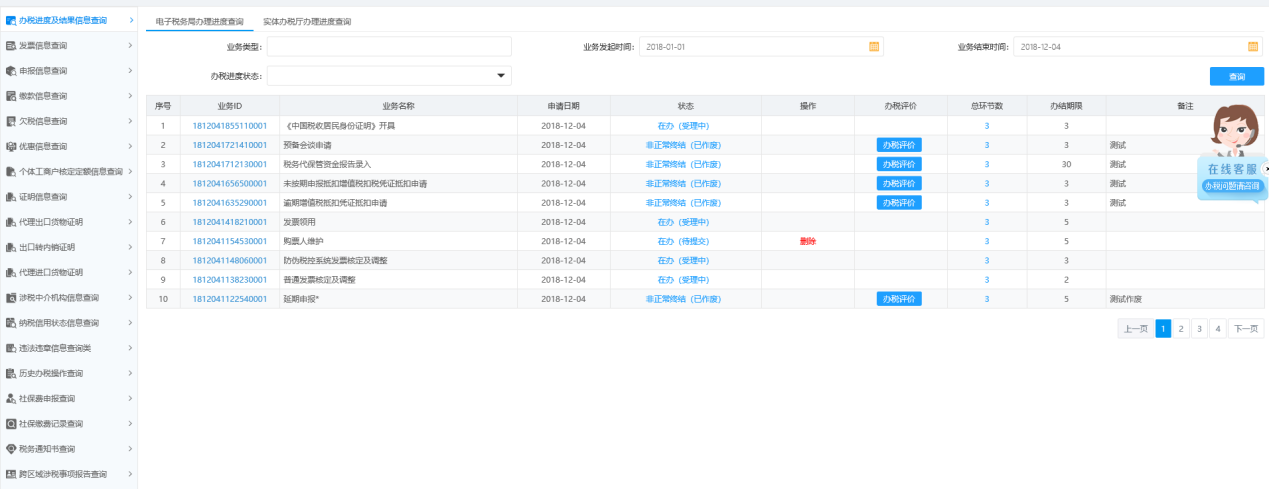The width and height of the screenshot is (1269, 489).
Task: Select the 电子税务局办理进度查询 tab
Action: click(200, 21)
